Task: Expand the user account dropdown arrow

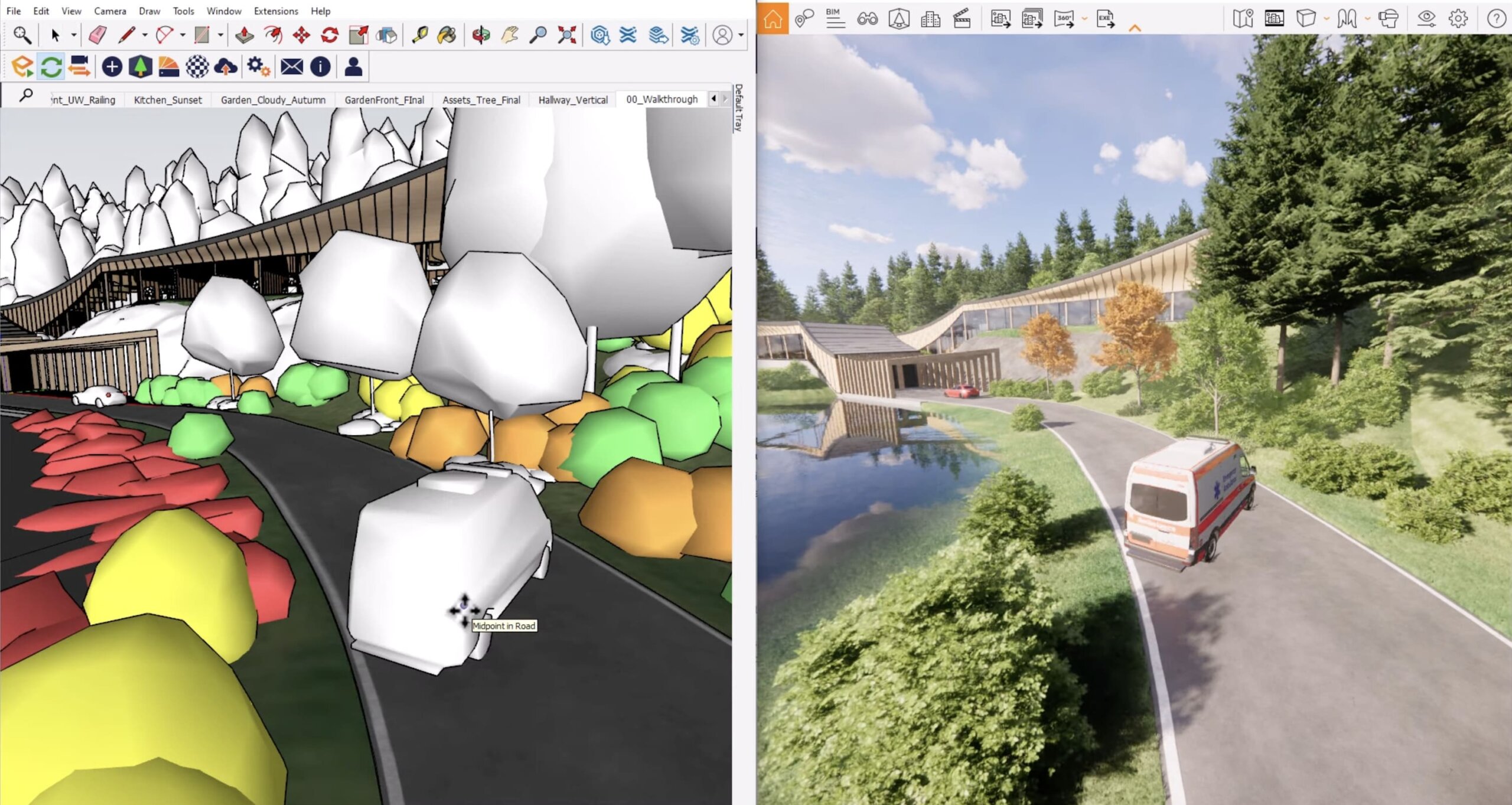Action: click(x=741, y=35)
